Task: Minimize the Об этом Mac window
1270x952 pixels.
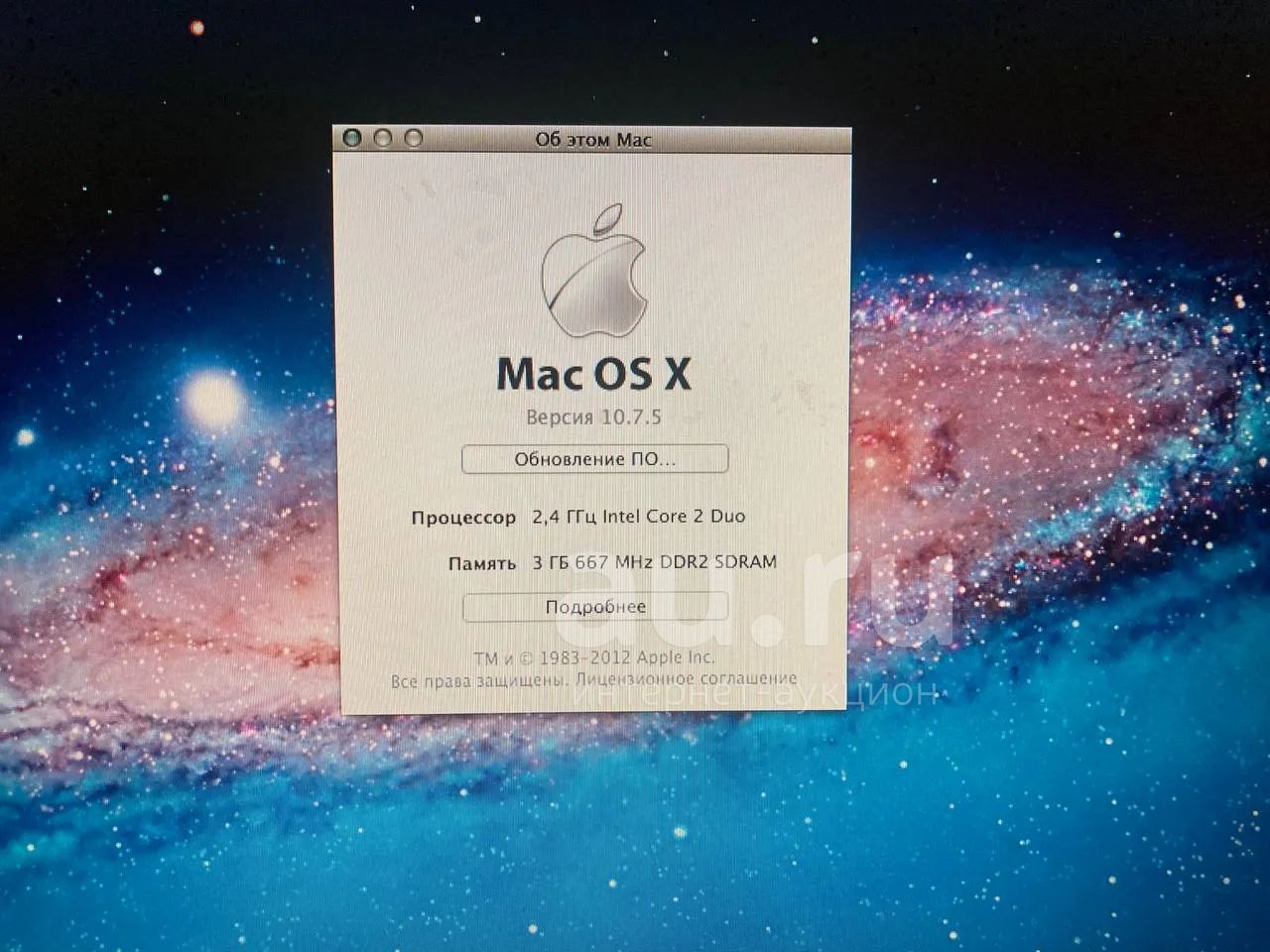Action: point(382,138)
